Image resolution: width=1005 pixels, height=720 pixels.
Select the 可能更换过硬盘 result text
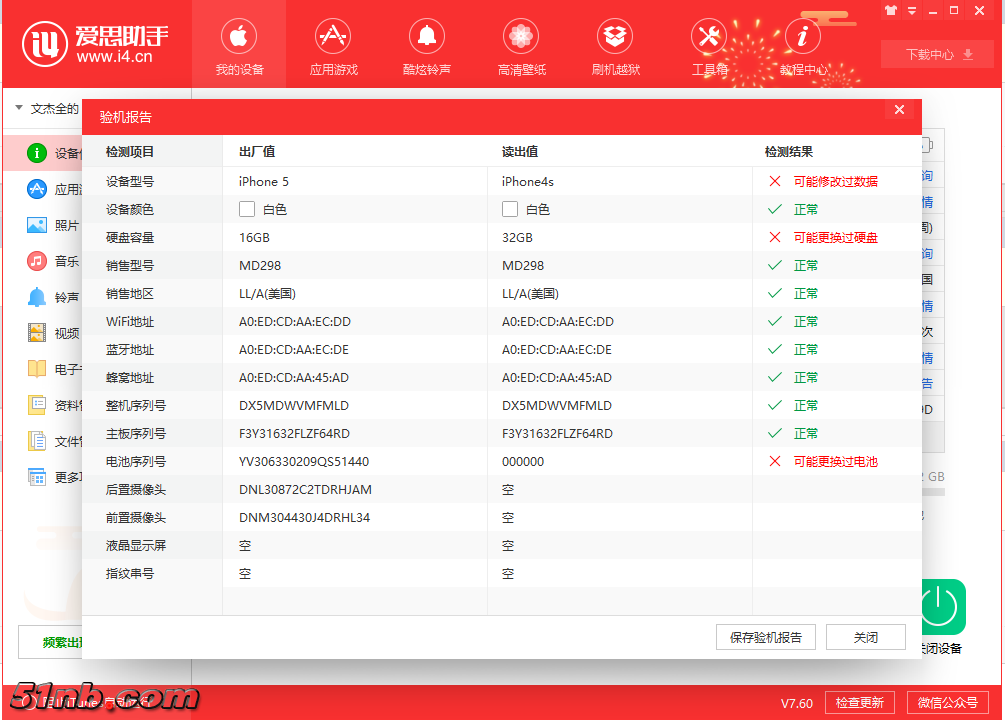(x=836, y=237)
